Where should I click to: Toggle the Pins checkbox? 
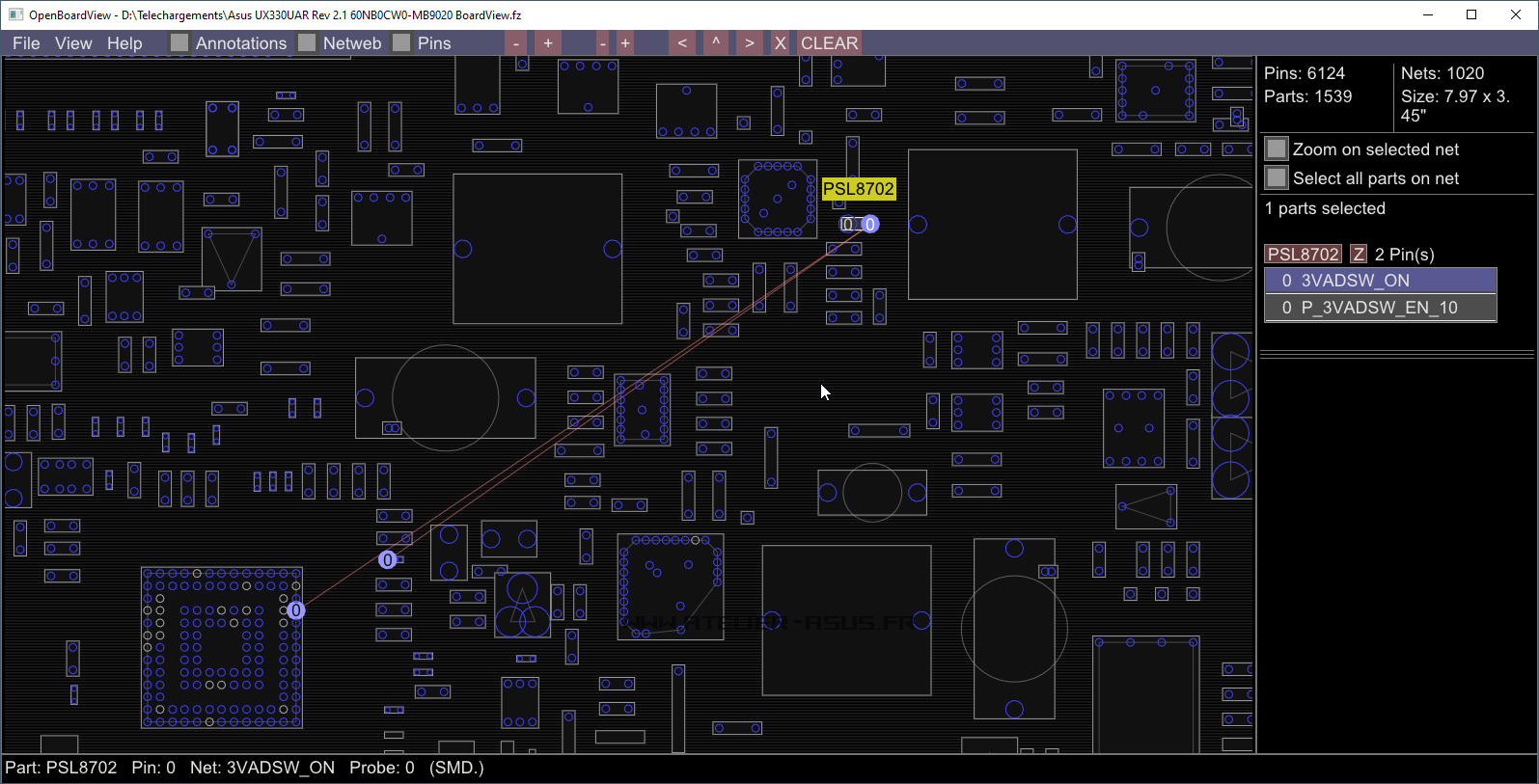coord(401,43)
